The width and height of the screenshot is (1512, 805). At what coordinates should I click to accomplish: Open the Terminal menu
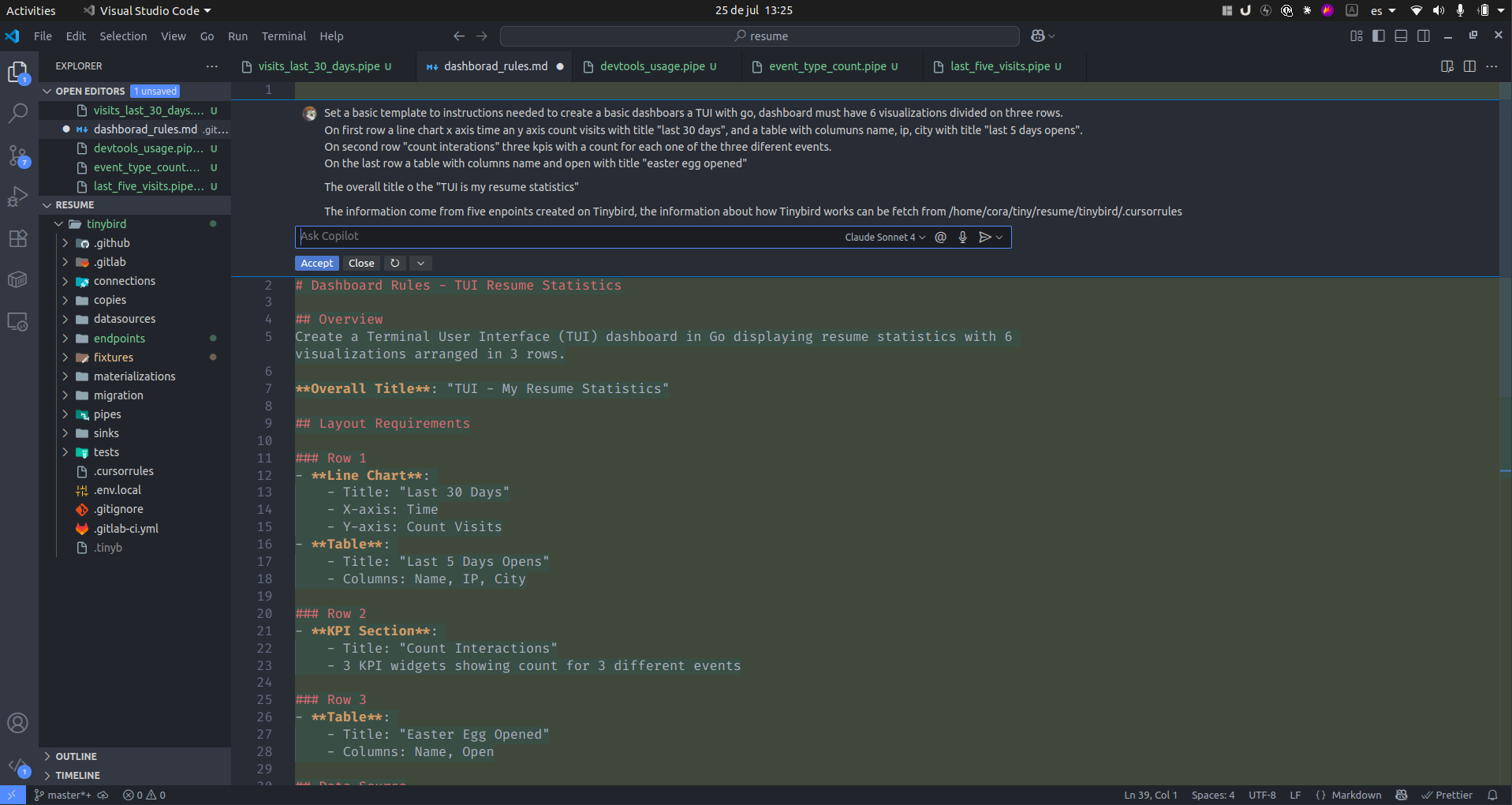pyautogui.click(x=283, y=36)
